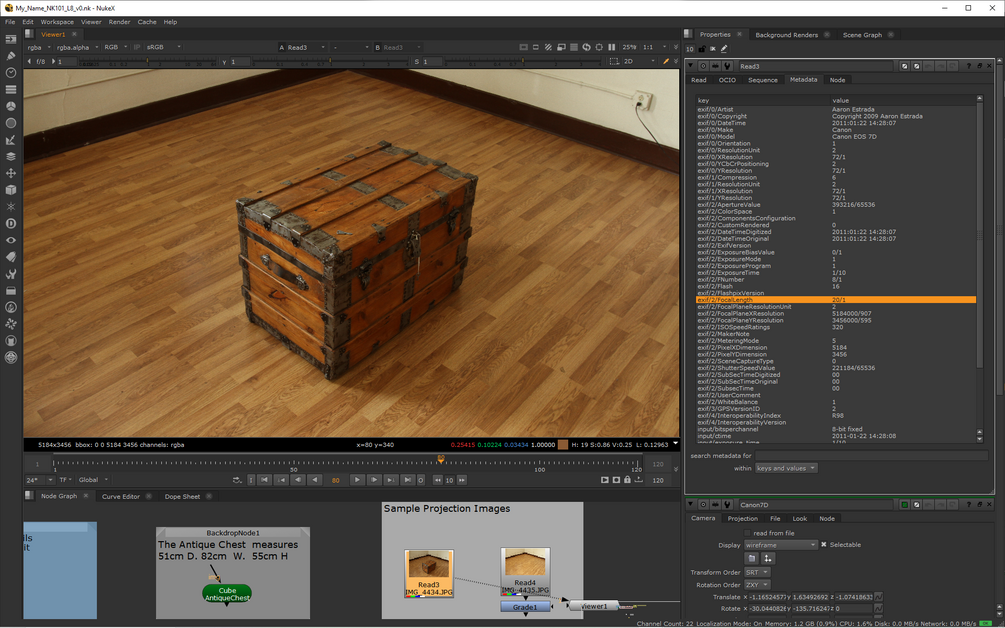The width and height of the screenshot is (1005, 628).
Task: Switch to the Scene Graph tab
Action: tap(862, 35)
